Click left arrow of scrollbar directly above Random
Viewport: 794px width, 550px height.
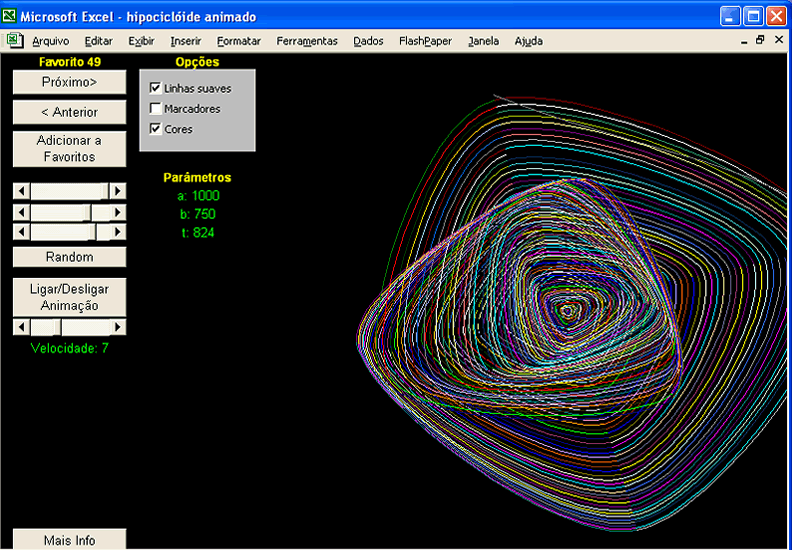pyautogui.click(x=20, y=232)
